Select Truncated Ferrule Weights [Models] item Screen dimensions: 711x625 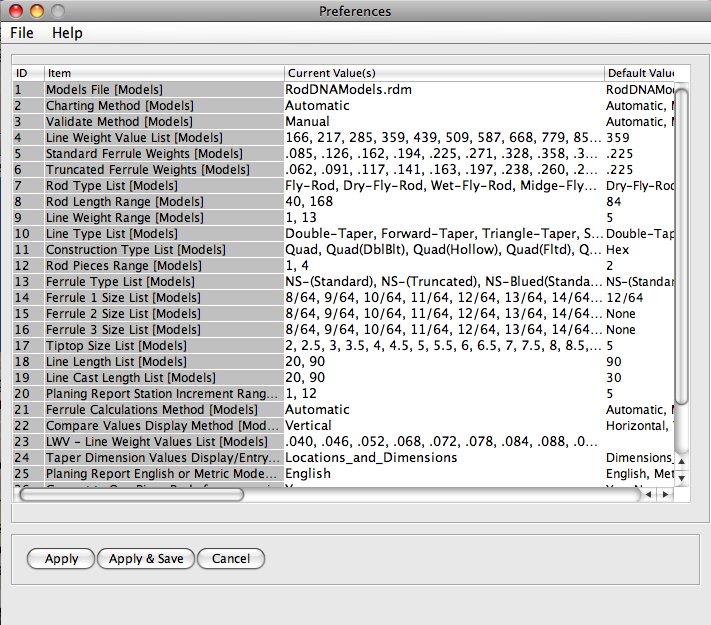coord(164,170)
